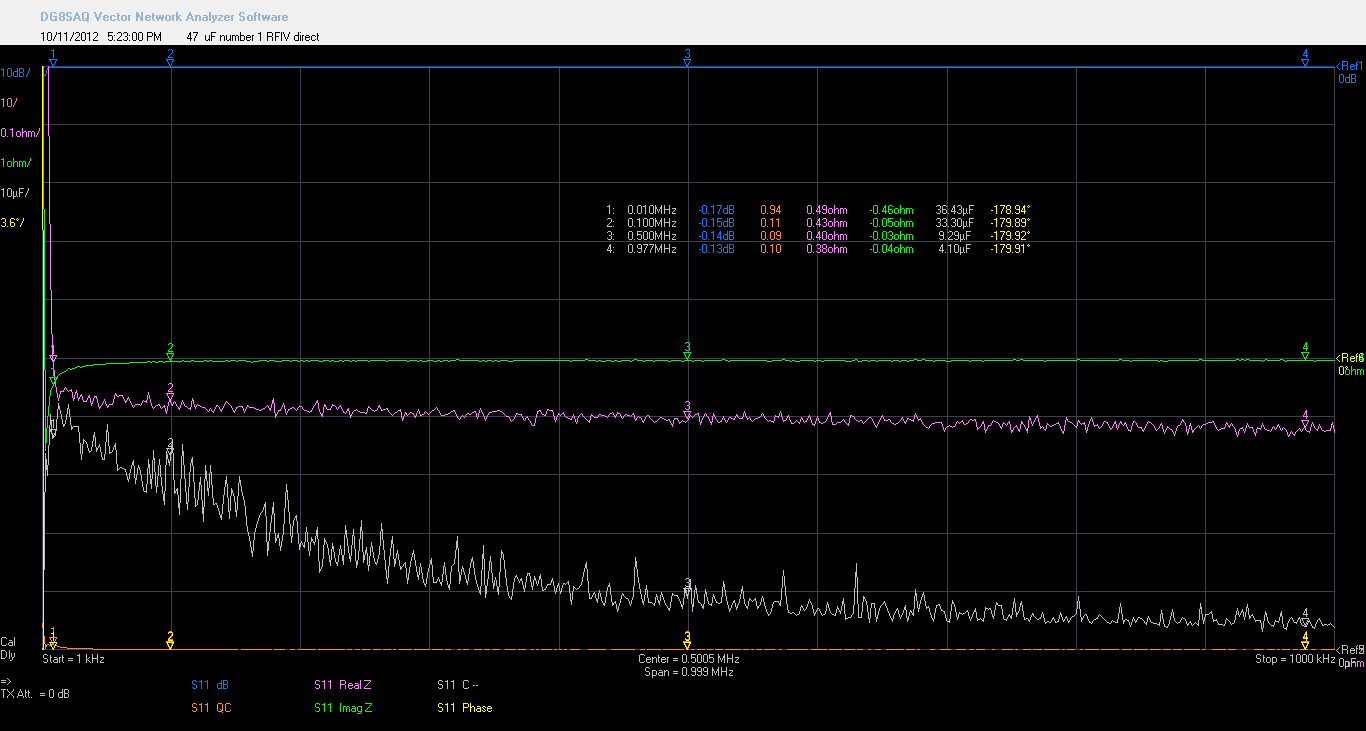Click the TX Att. = 0 dB setting

pos(35,694)
